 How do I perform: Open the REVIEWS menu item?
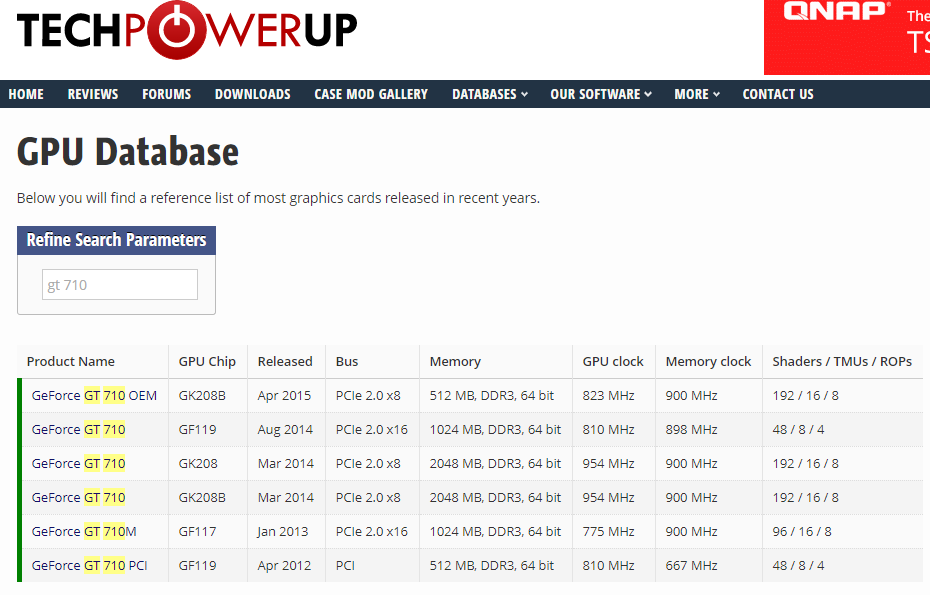pos(93,94)
